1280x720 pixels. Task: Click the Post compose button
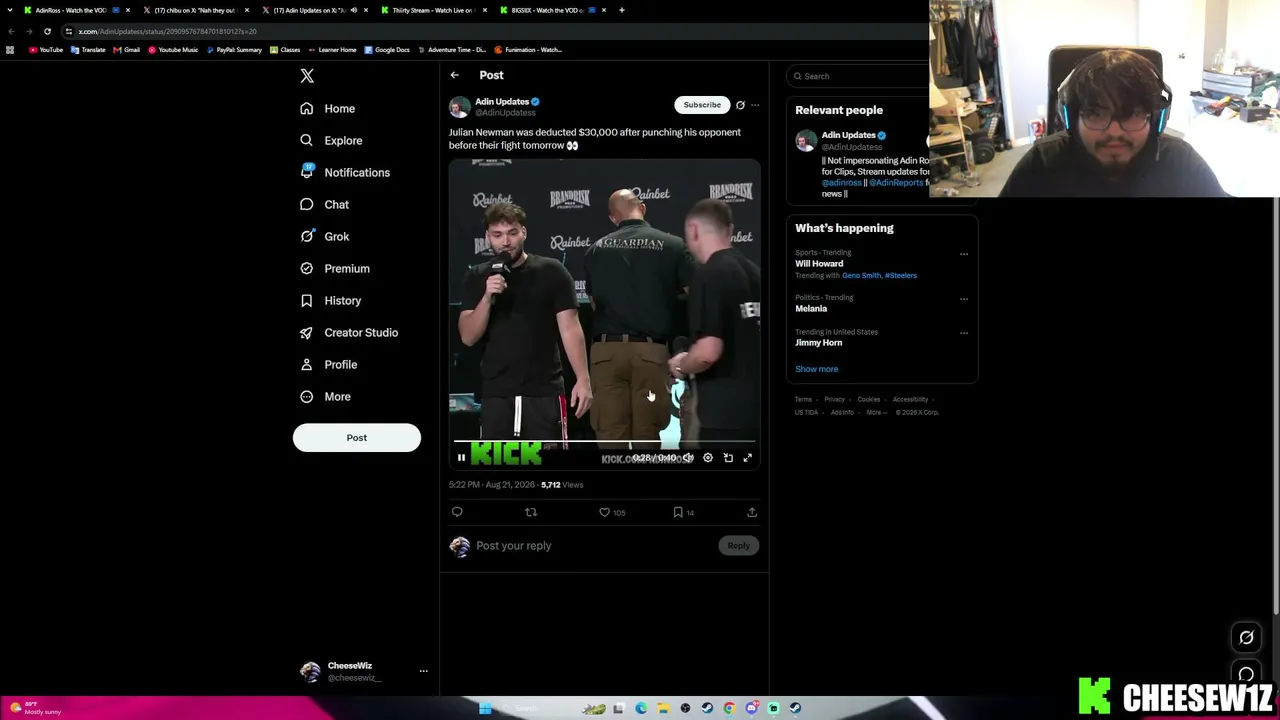click(x=357, y=438)
